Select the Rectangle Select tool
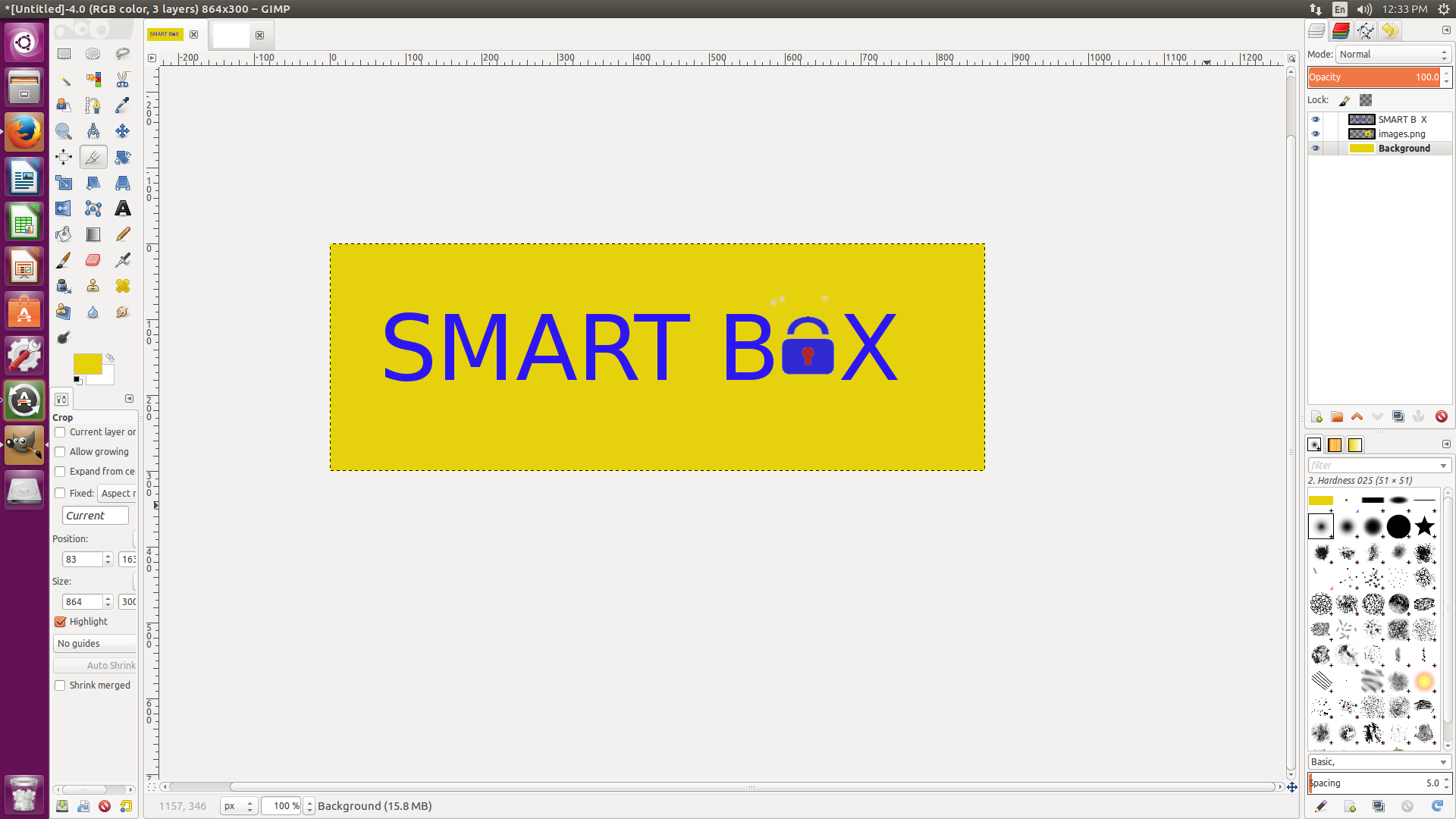The width and height of the screenshot is (1456, 819). pyautogui.click(x=64, y=54)
